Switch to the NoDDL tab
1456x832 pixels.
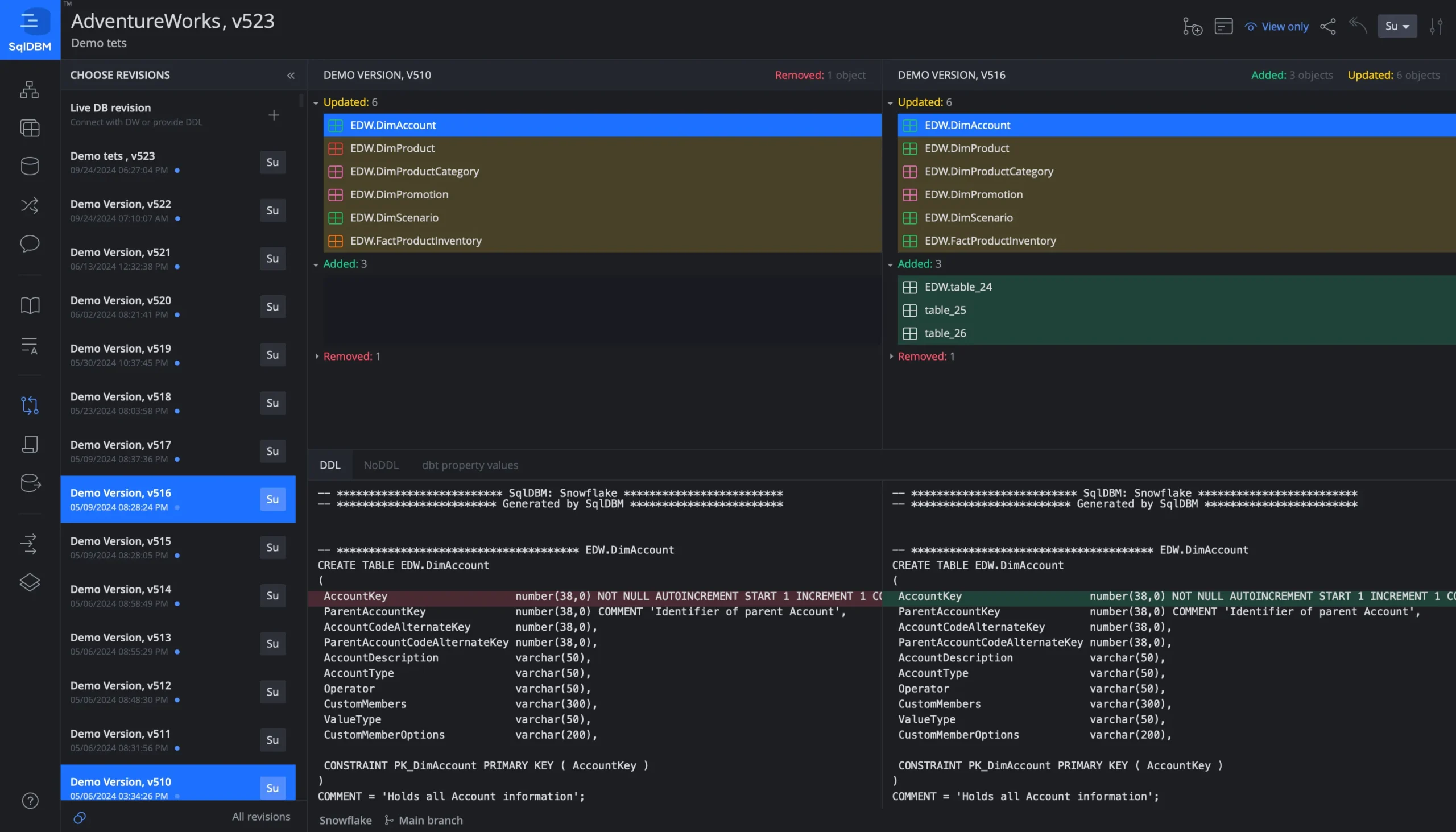click(x=381, y=465)
